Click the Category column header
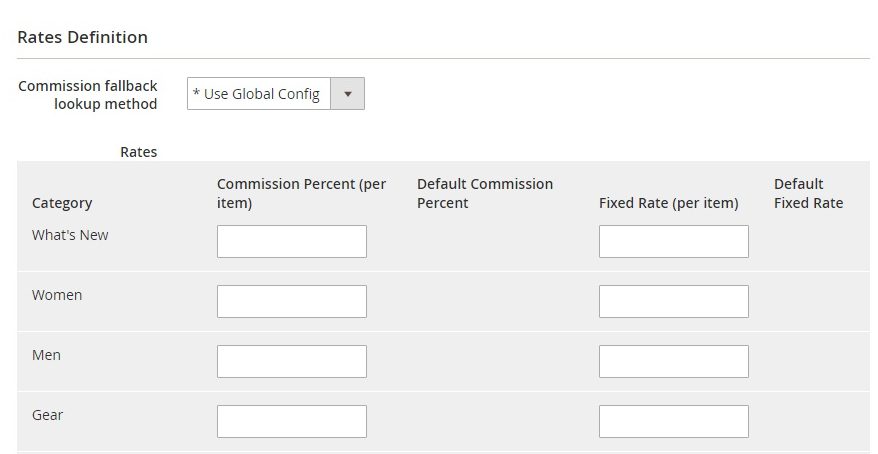878x454 pixels. point(62,203)
